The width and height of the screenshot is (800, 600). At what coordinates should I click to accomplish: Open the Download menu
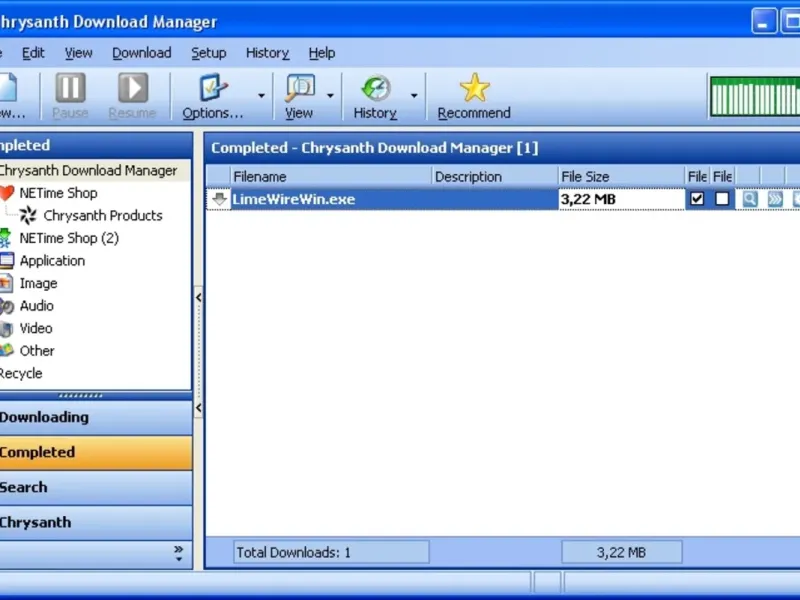tap(141, 53)
